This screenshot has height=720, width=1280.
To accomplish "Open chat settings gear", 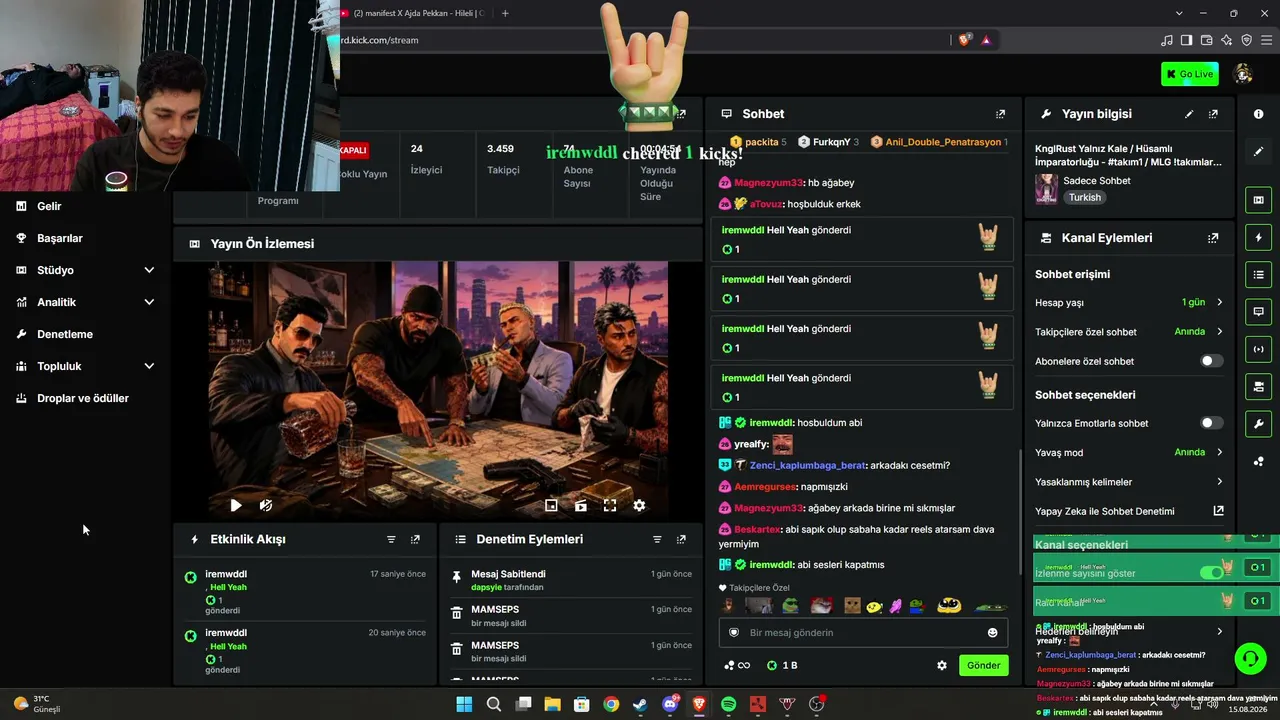I will pos(941,665).
